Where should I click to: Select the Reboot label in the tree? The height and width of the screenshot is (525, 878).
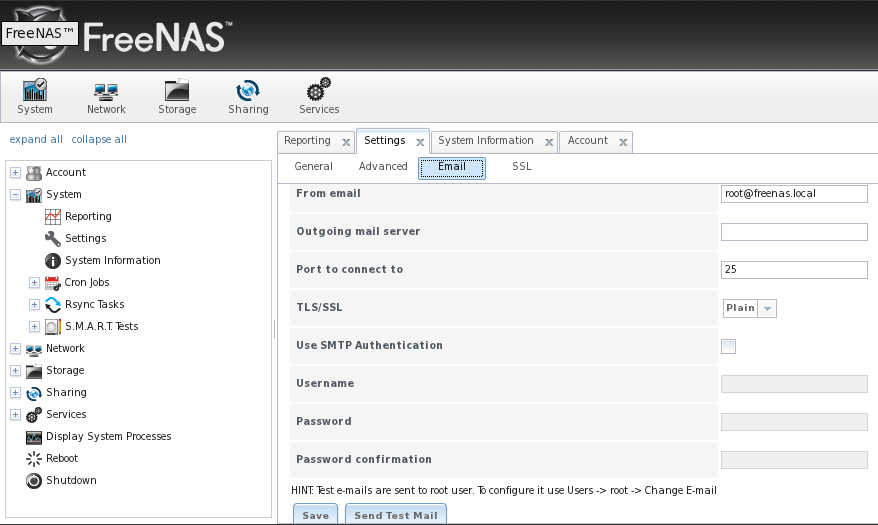point(62,458)
